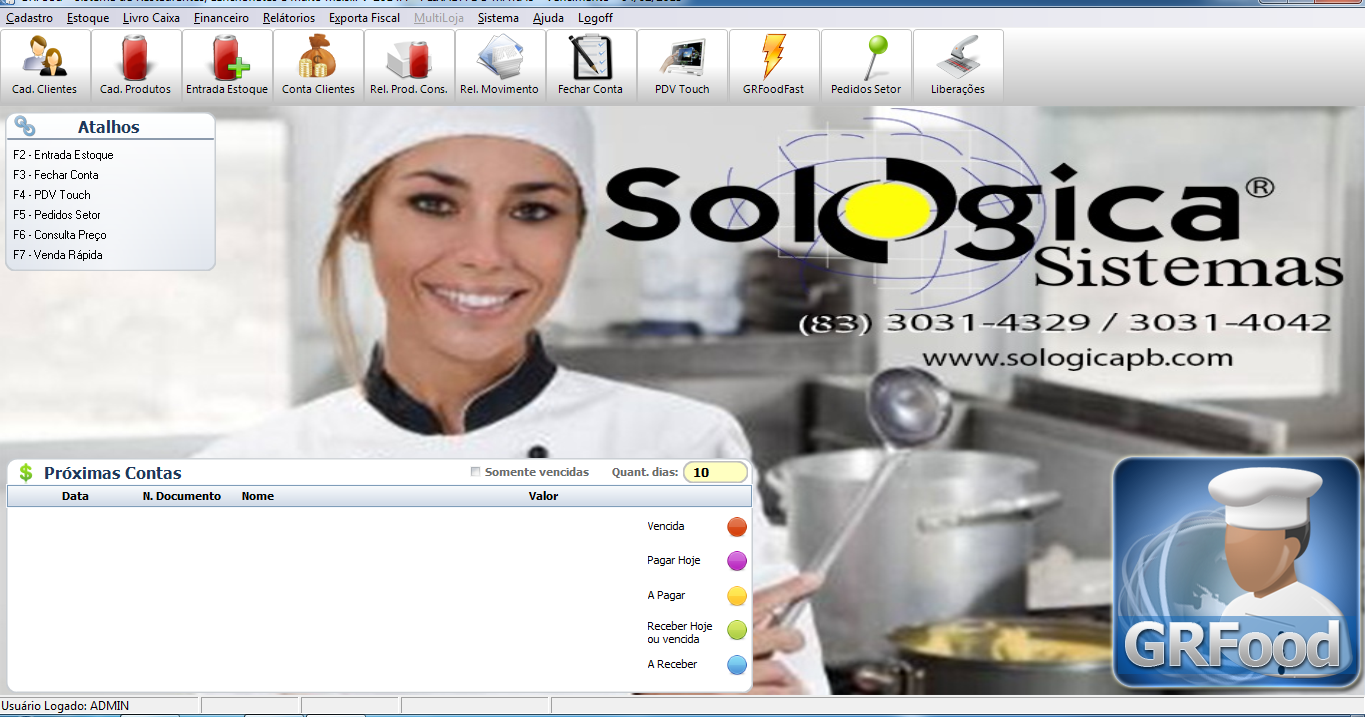The height and width of the screenshot is (717, 1366).
Task: Open the Financeiro menu
Action: (221, 18)
